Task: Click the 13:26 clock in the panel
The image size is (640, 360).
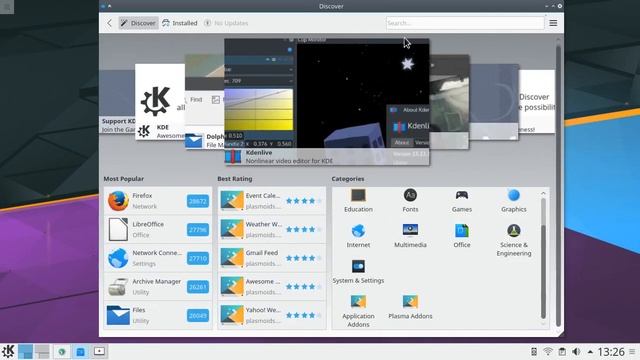Action: [611, 351]
